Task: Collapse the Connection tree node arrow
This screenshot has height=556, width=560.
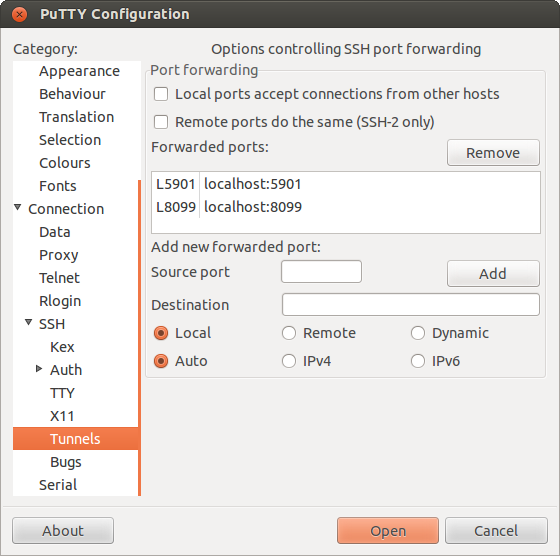Action: click(18, 207)
